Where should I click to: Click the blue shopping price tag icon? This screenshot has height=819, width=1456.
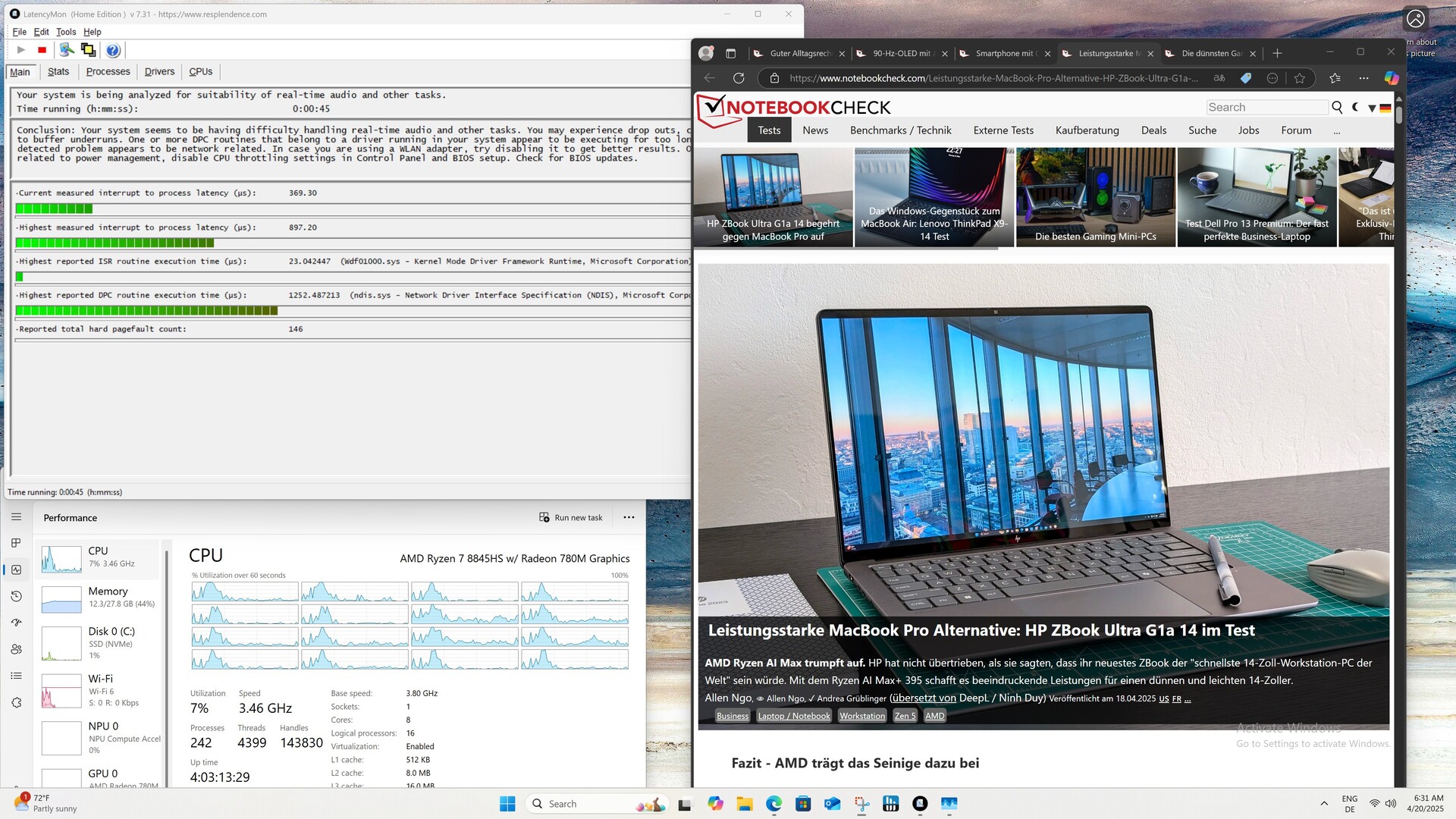coord(1246,78)
